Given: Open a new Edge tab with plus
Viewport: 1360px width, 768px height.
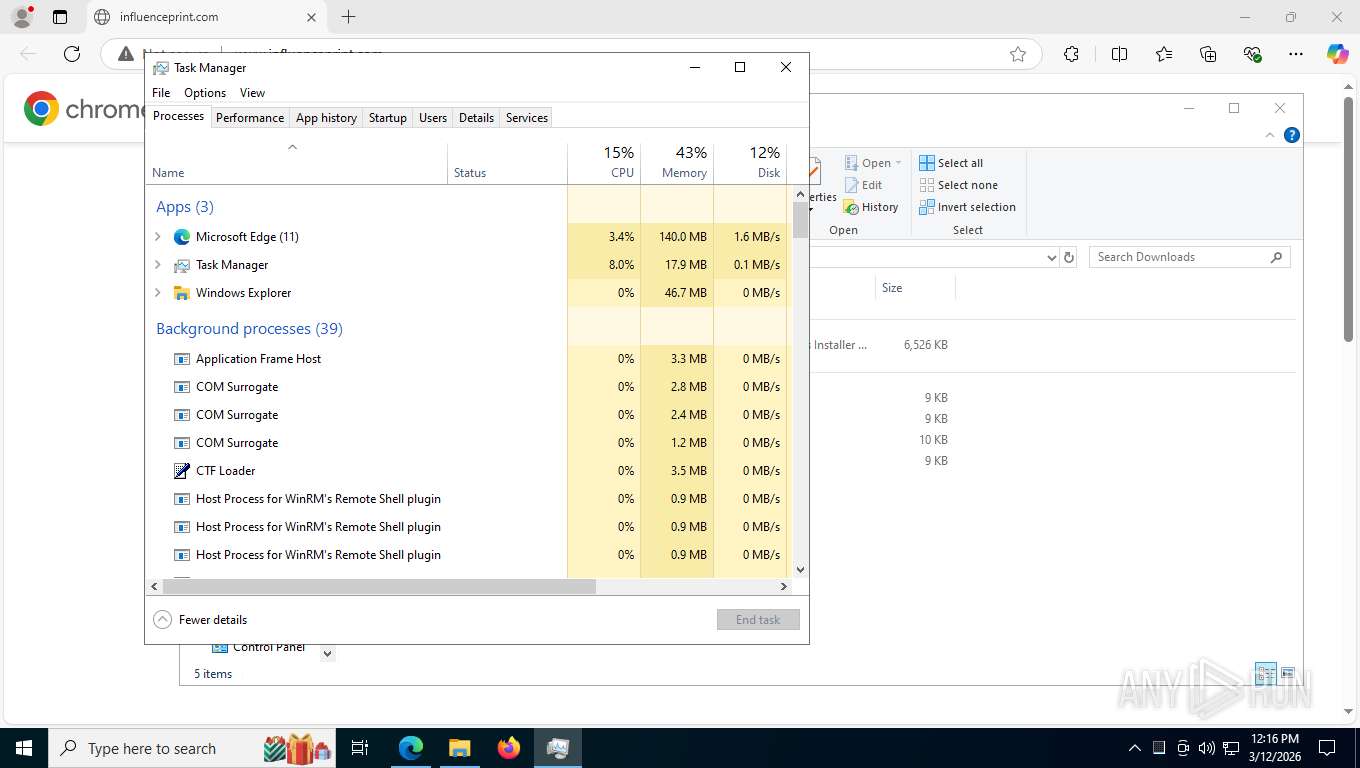Looking at the screenshot, I should [x=348, y=17].
